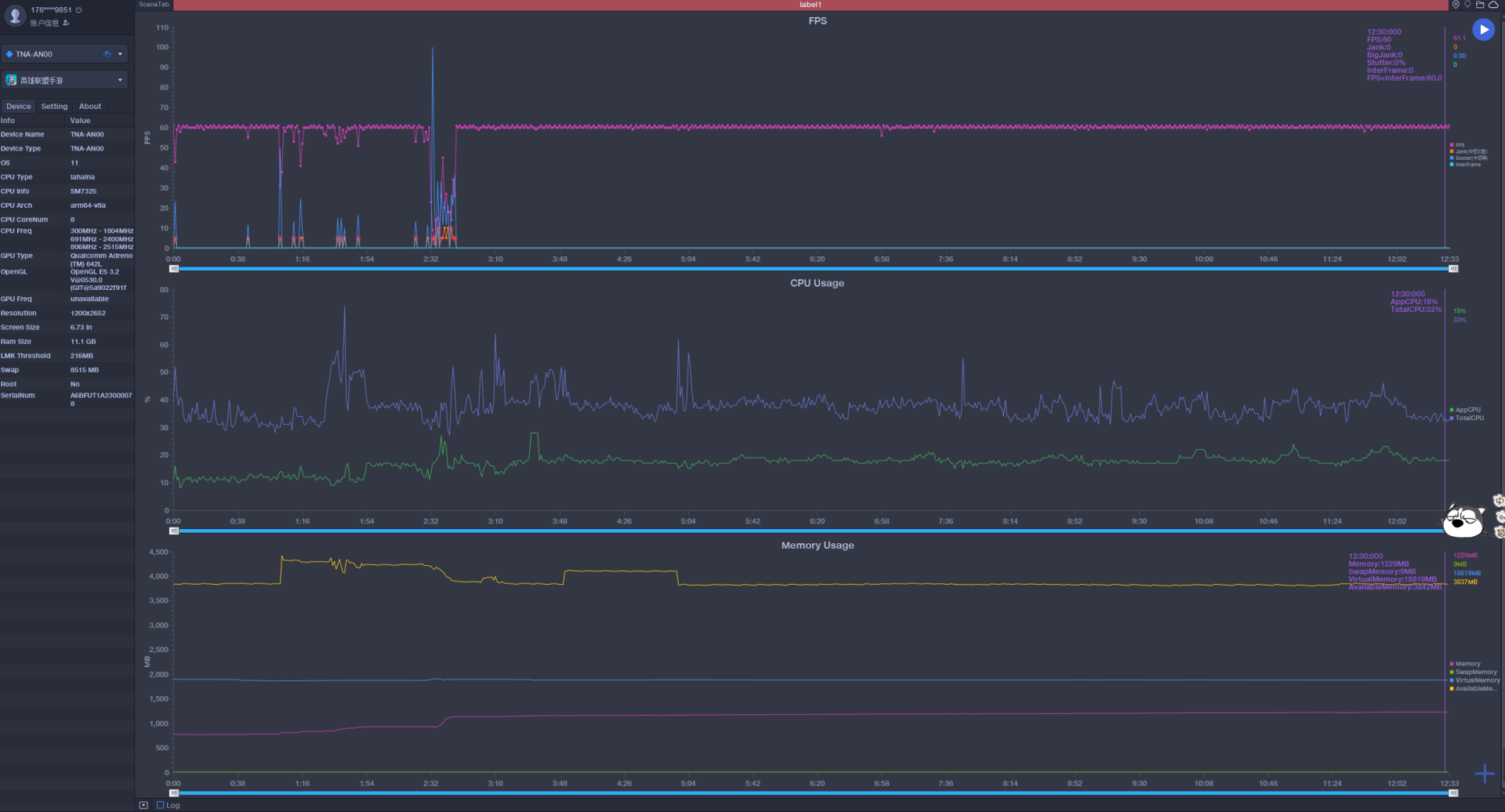
Task: Switch to the About tab
Action: click(x=90, y=106)
